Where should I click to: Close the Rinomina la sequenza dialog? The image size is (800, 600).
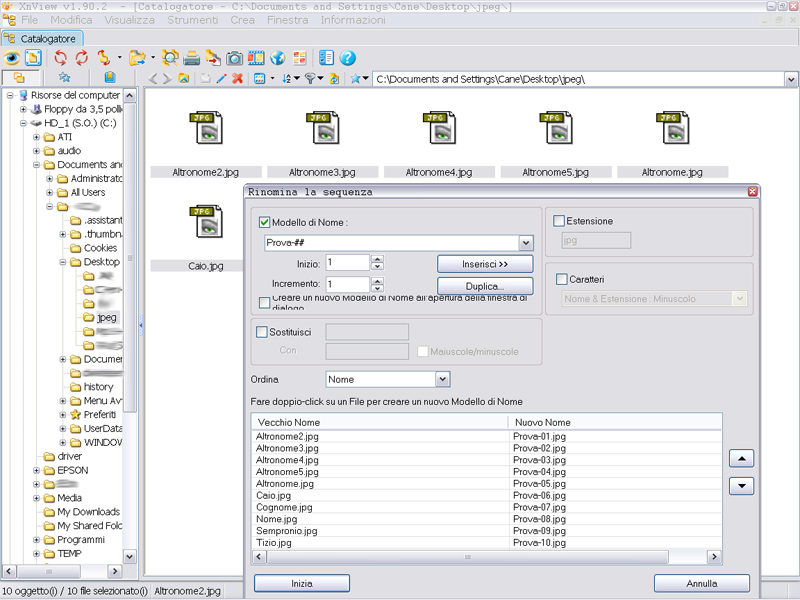pos(753,191)
